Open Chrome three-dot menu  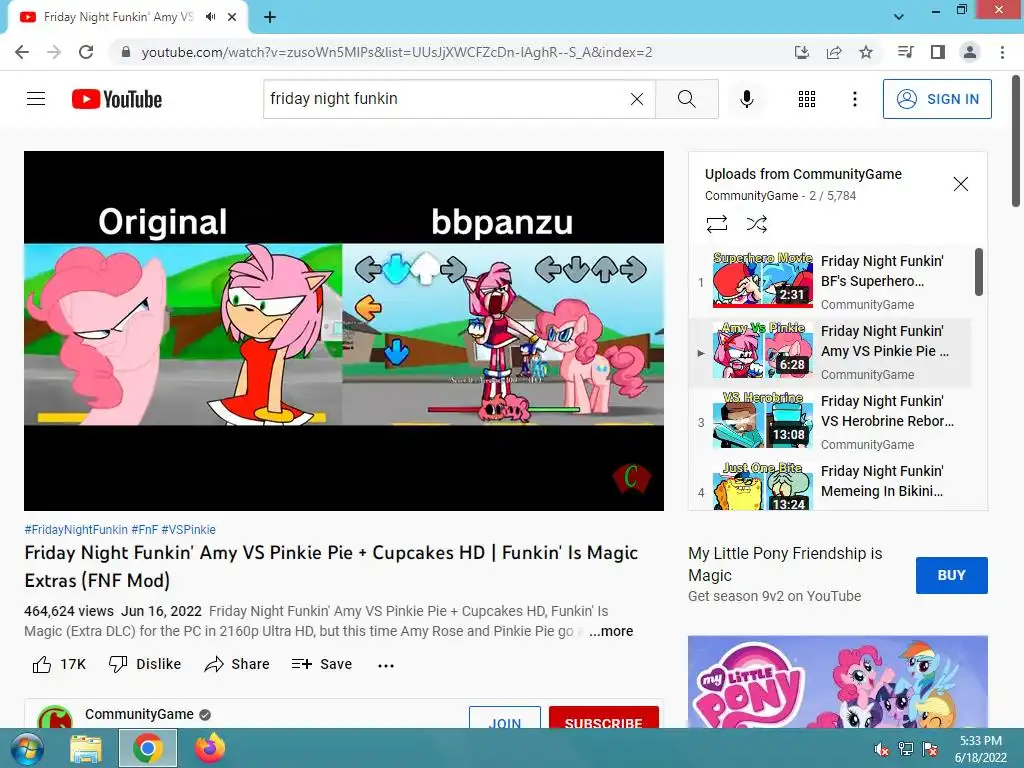(1002, 52)
